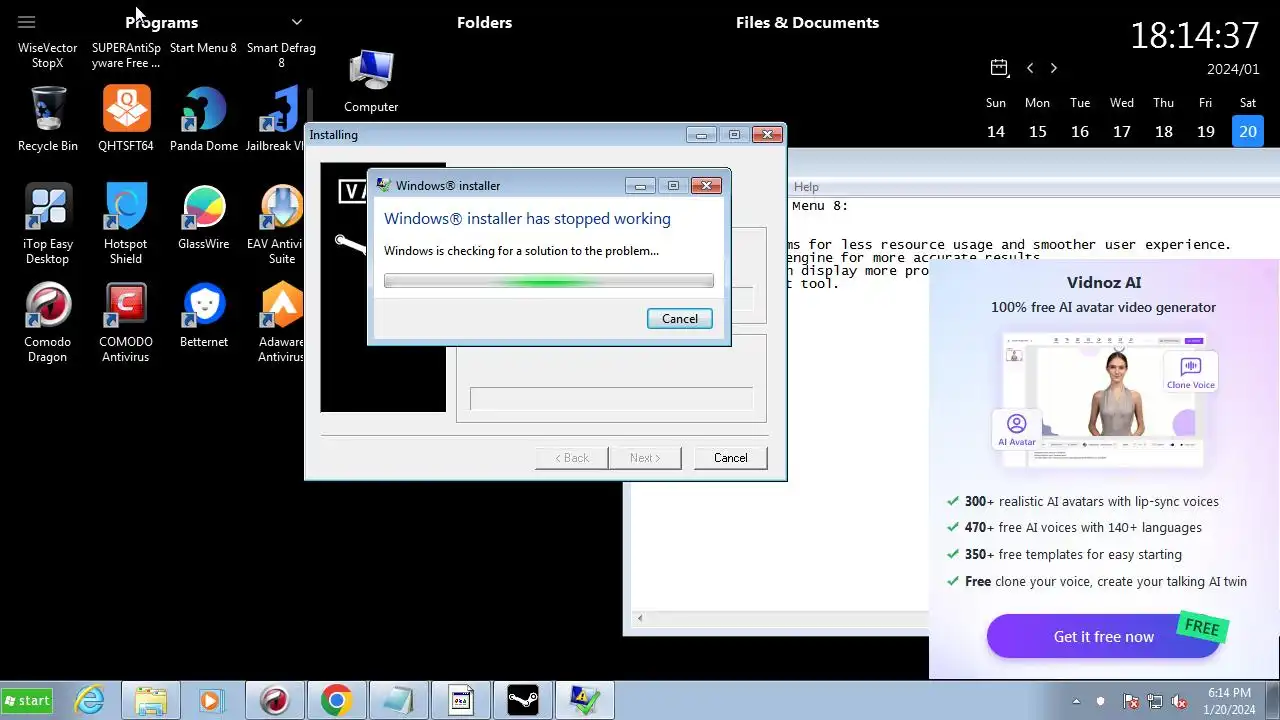Open Action Center flag tray icon
The height and width of the screenshot is (720, 1280).
(x=1131, y=701)
